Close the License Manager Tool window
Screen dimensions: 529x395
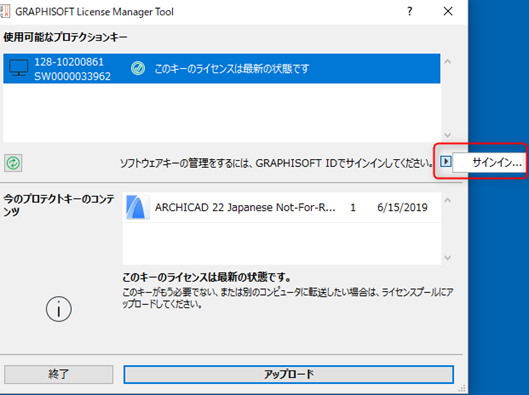[448, 11]
